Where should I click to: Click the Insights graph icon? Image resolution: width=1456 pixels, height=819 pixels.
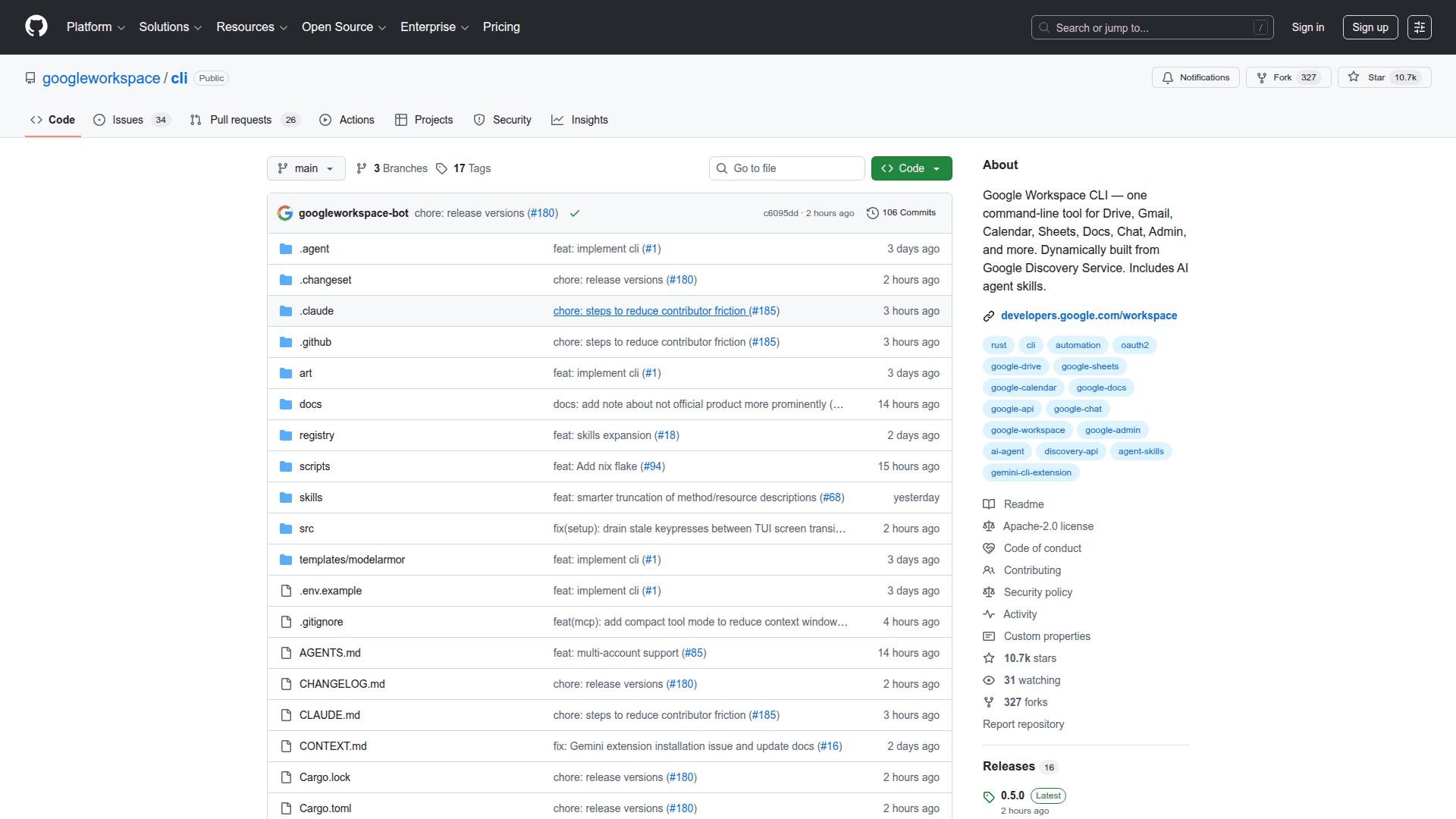[559, 120]
